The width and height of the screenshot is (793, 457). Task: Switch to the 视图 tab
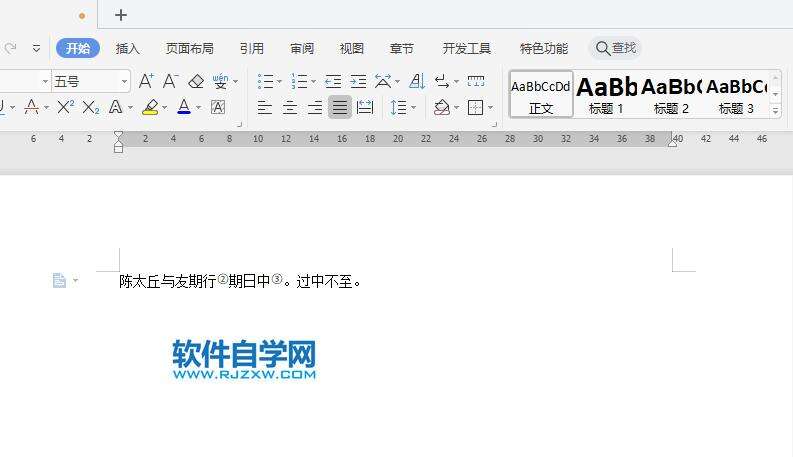[351, 49]
